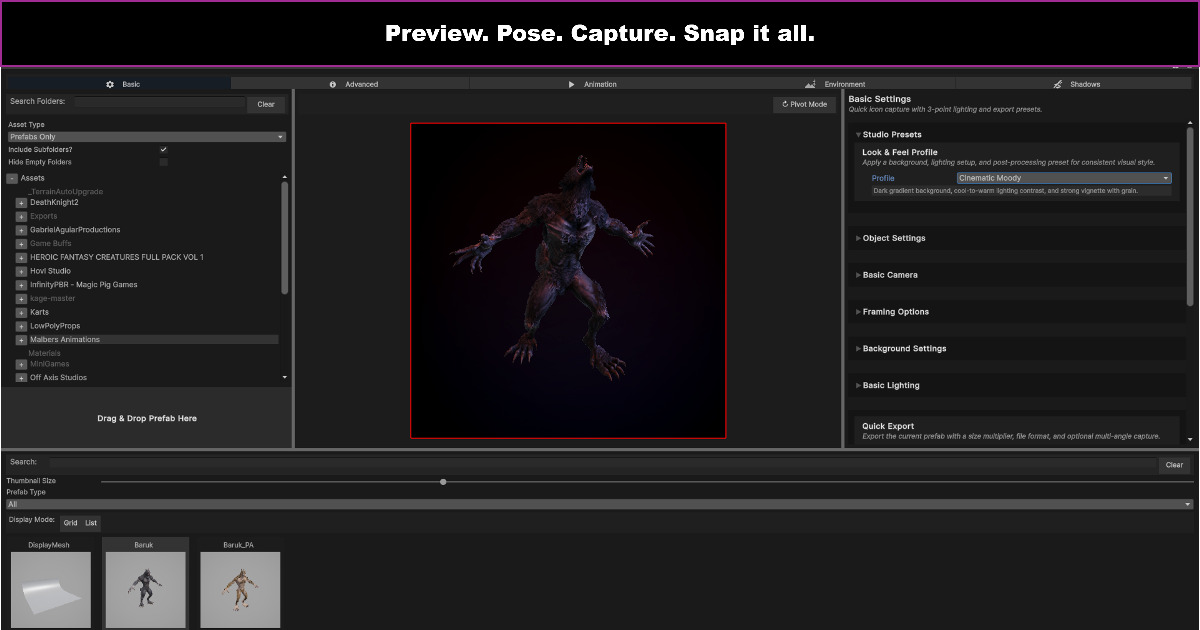Screen dimensions: 1200x630
Task: Click Clear next to Search Folders
Action: (266, 104)
